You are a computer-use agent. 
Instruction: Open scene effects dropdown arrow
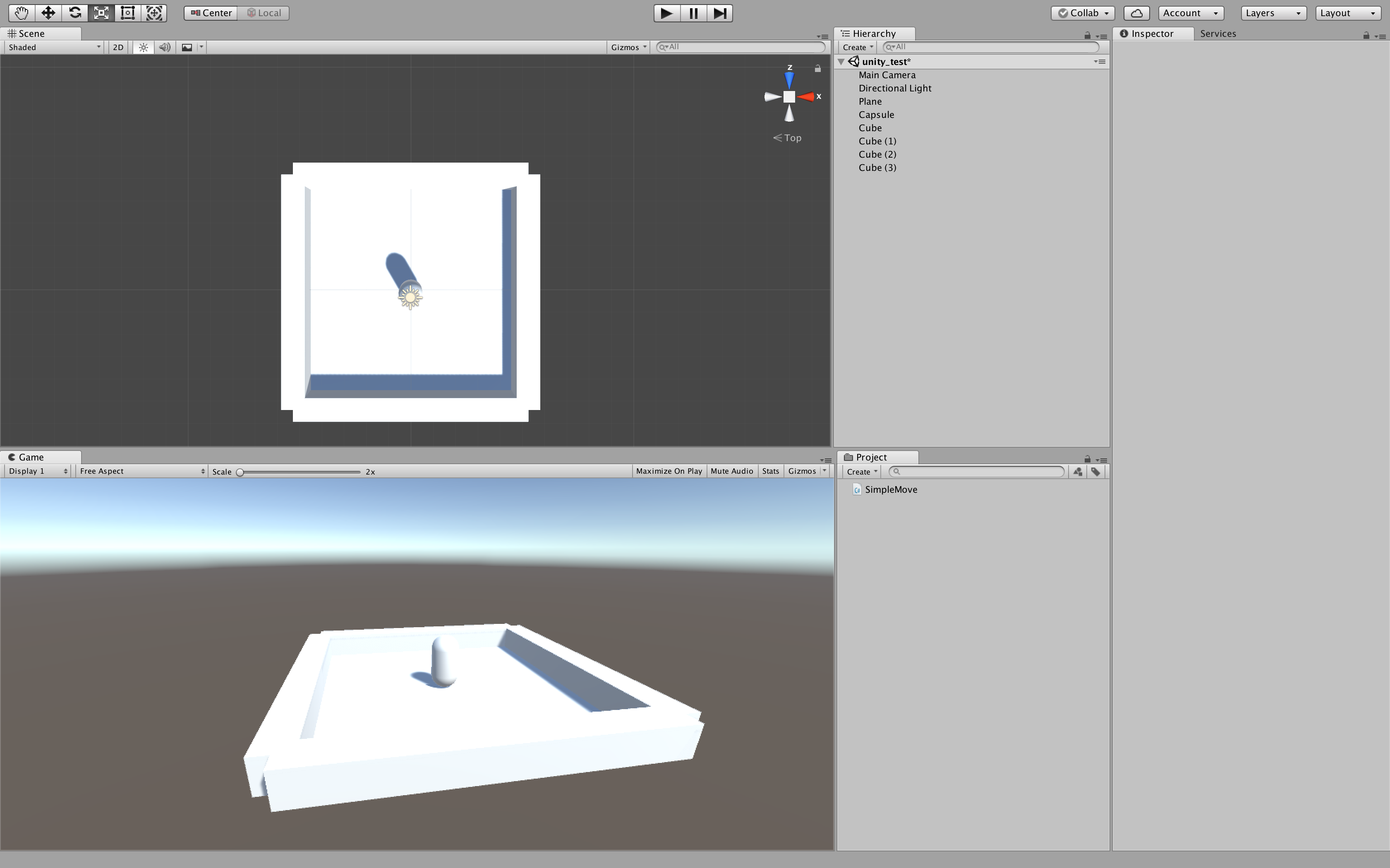[x=201, y=47]
